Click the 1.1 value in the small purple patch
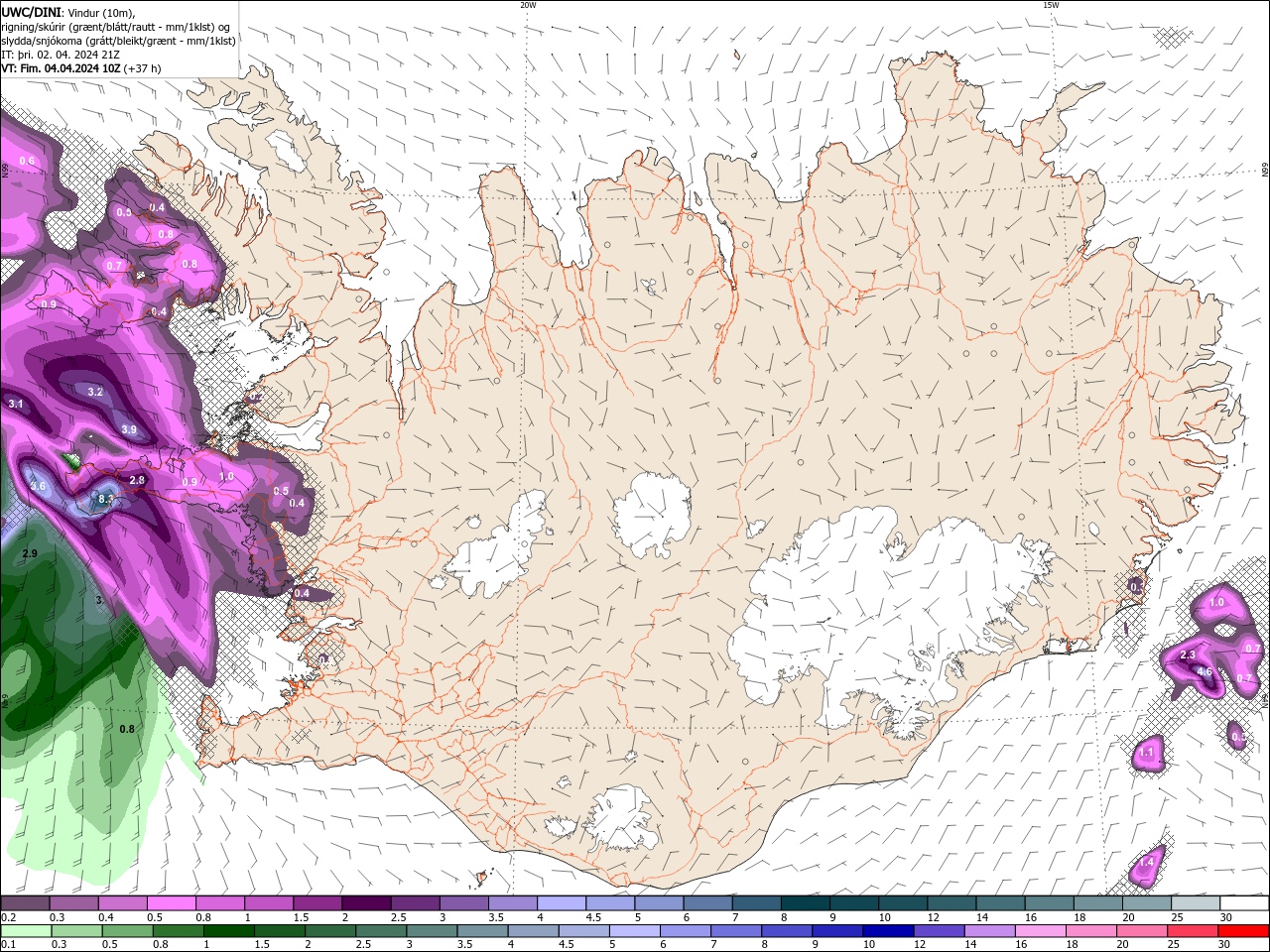This screenshot has height=952, width=1270. 1147,753
